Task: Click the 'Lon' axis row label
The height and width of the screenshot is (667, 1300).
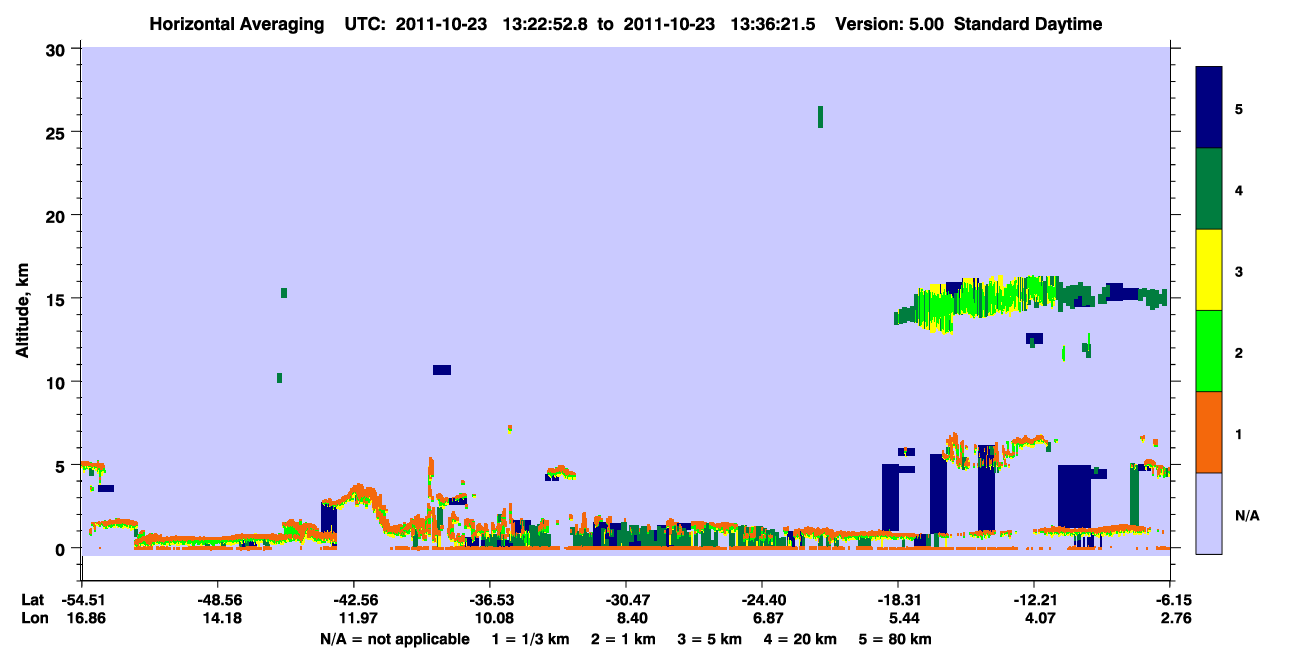Action: pos(33,618)
